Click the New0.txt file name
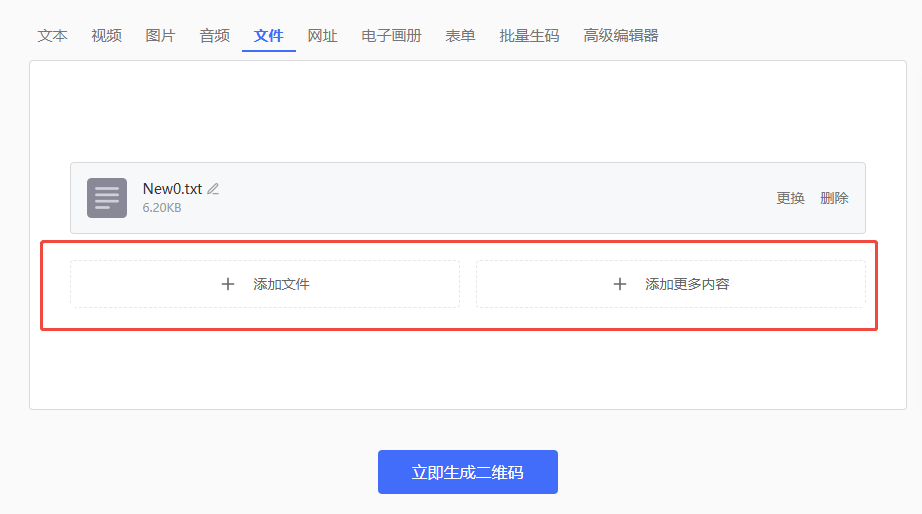Image resolution: width=922 pixels, height=514 pixels. pyautogui.click(x=172, y=189)
